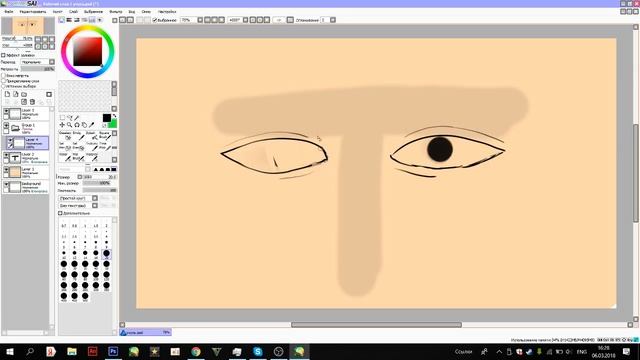The image size is (640, 360).
Task: Hide Layer 5 with its eye icon
Action: coord(6,111)
